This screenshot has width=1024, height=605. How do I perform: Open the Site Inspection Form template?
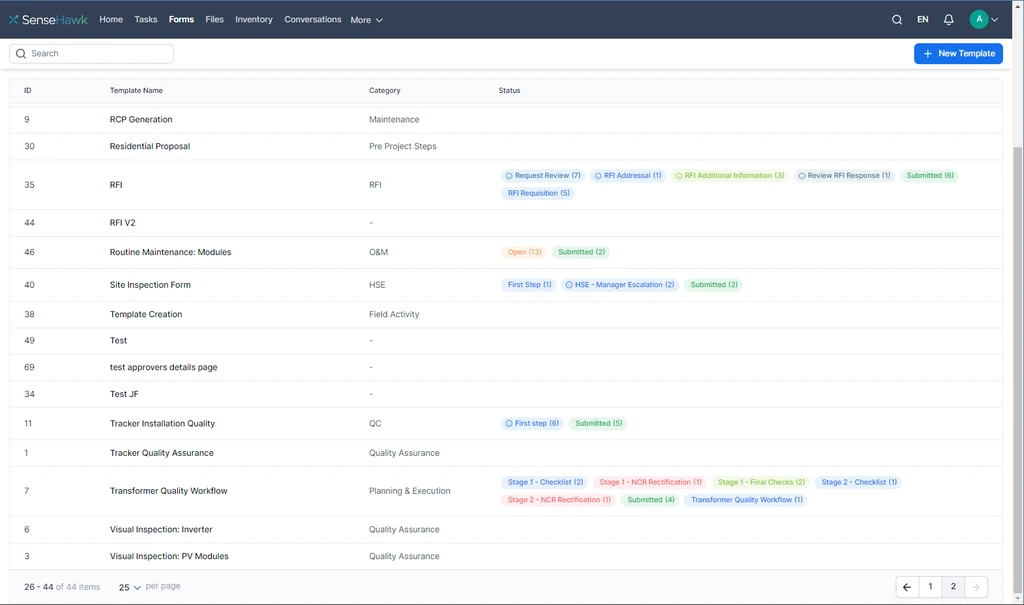pos(150,285)
